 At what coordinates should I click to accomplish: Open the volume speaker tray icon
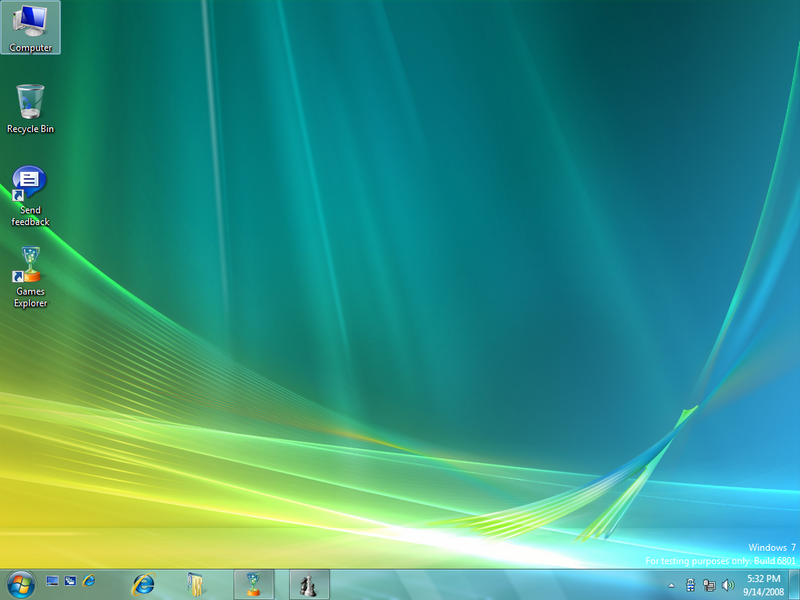(x=726, y=585)
